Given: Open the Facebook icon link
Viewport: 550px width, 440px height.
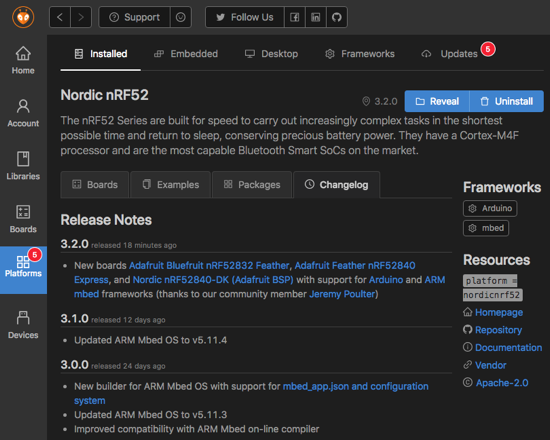Looking at the screenshot, I should (x=295, y=17).
